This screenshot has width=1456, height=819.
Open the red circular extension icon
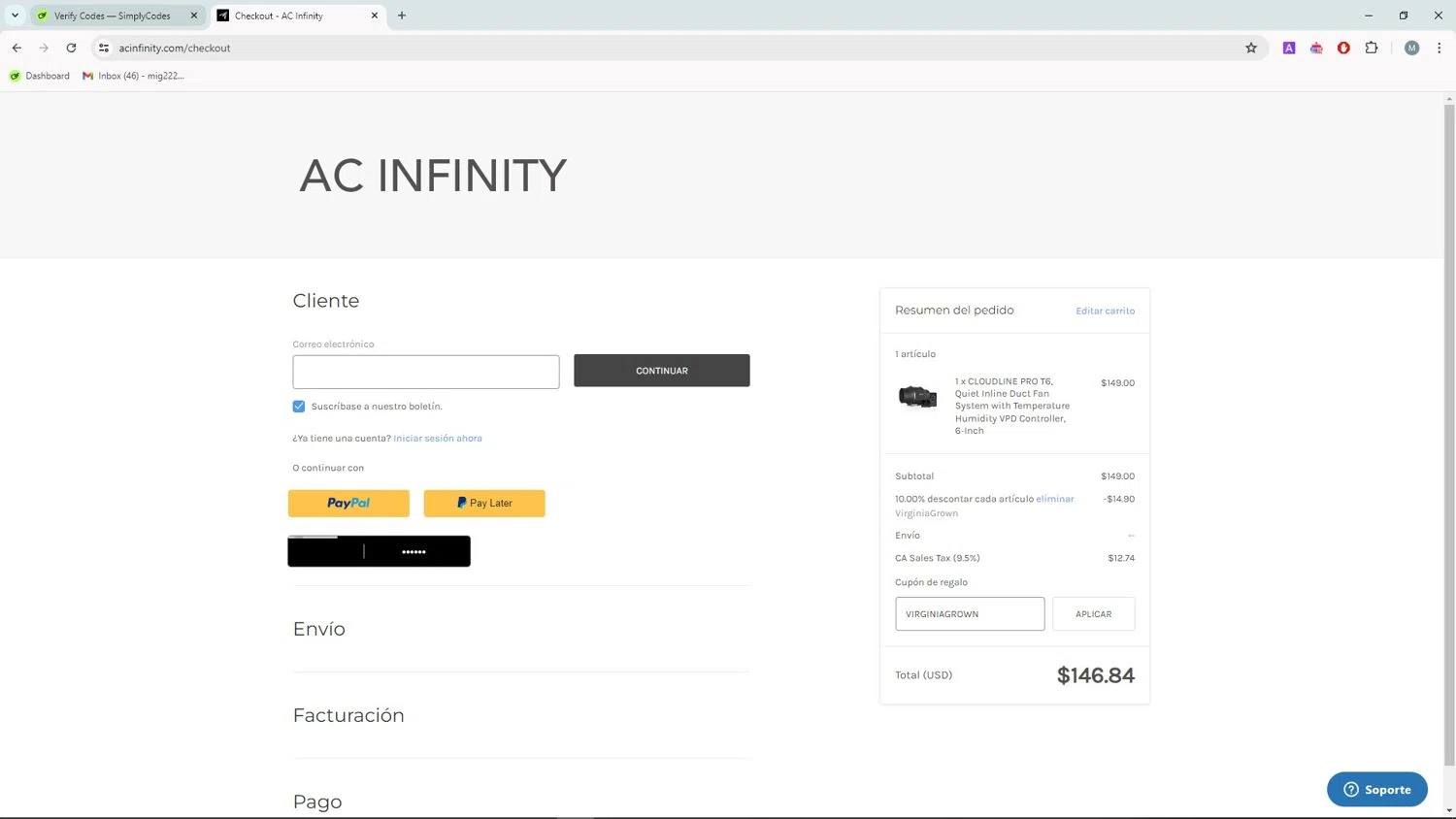pos(1343,48)
